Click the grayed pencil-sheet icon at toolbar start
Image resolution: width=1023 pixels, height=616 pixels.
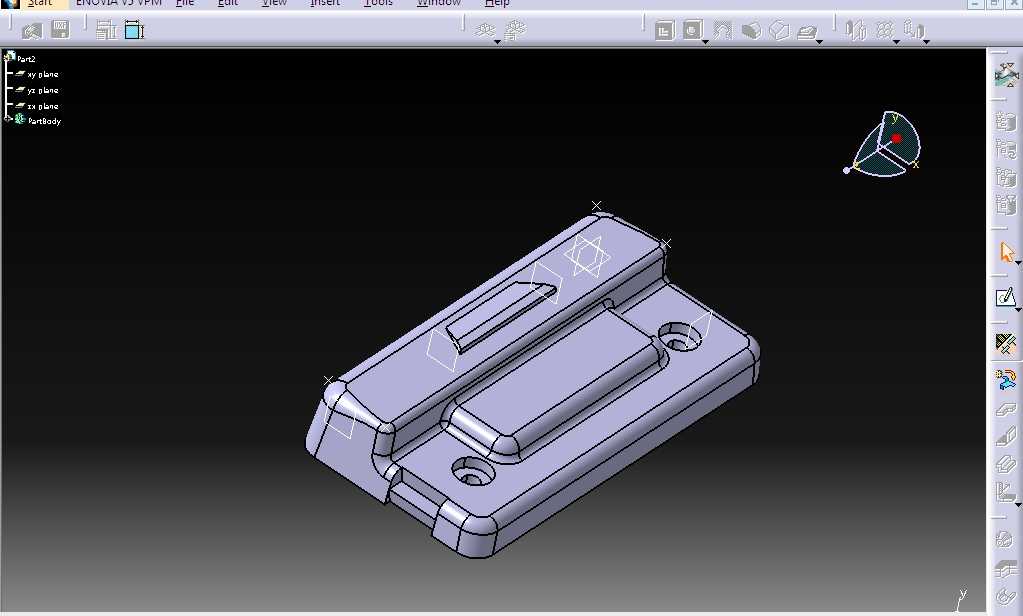[x=31, y=30]
